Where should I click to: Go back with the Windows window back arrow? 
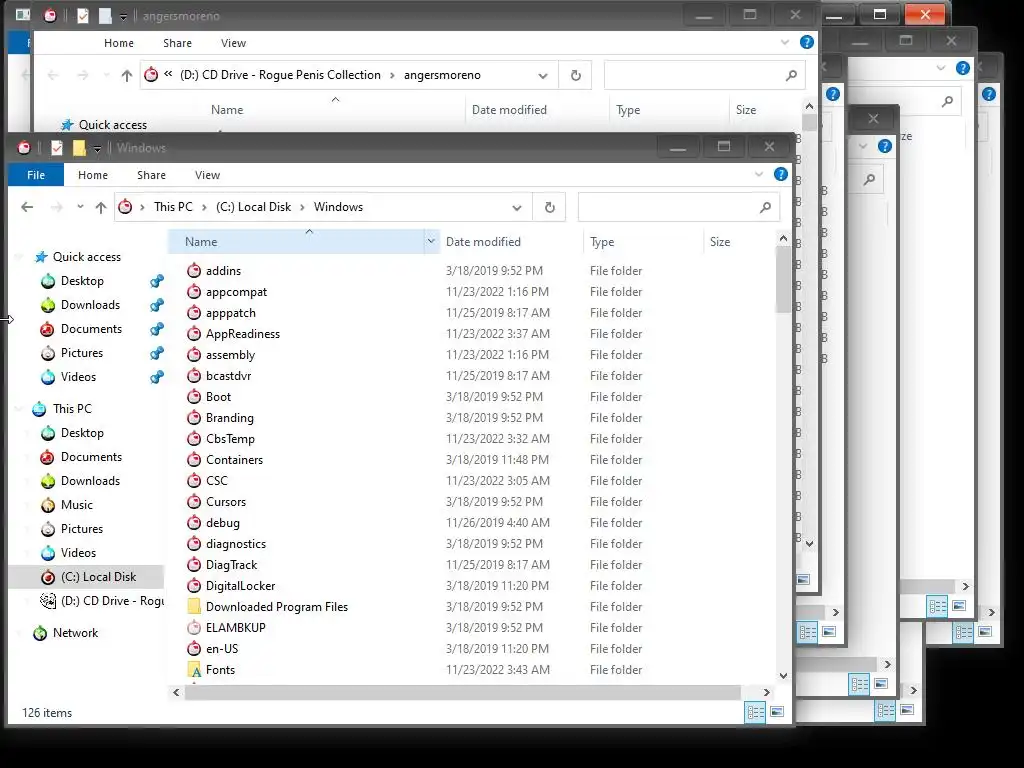tap(27, 207)
